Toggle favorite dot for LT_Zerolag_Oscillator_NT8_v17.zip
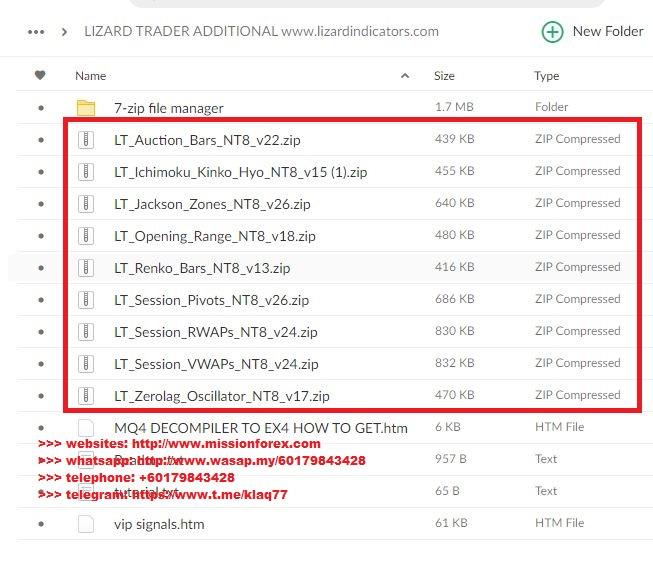653x571 pixels. (41, 396)
